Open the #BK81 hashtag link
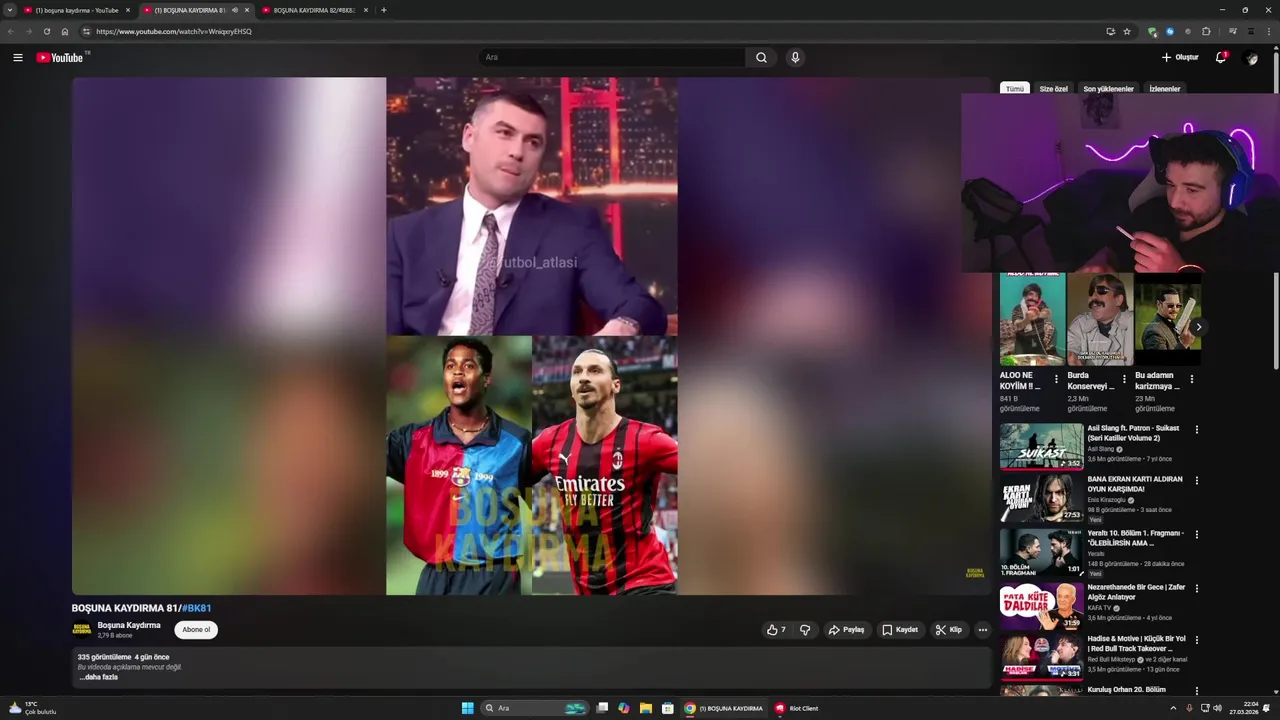The image size is (1280, 720). pyautogui.click(x=196, y=608)
